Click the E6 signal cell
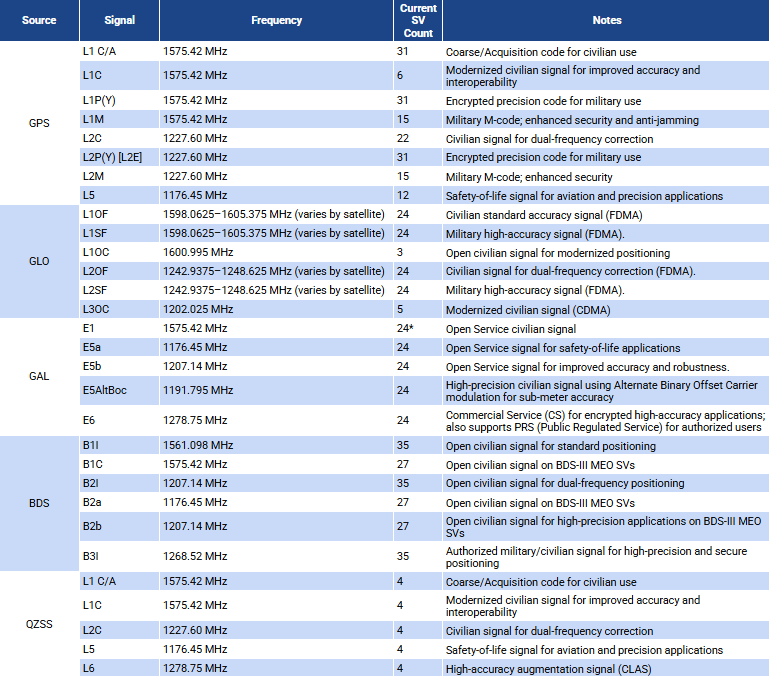 tap(119, 420)
